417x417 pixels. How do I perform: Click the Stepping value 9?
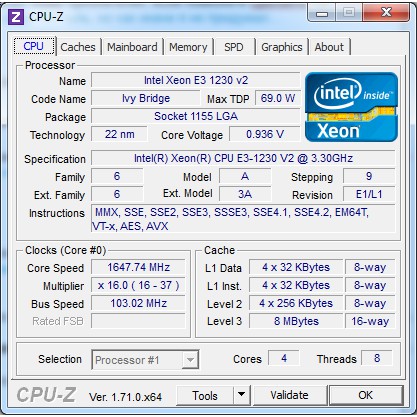[x=369, y=176]
